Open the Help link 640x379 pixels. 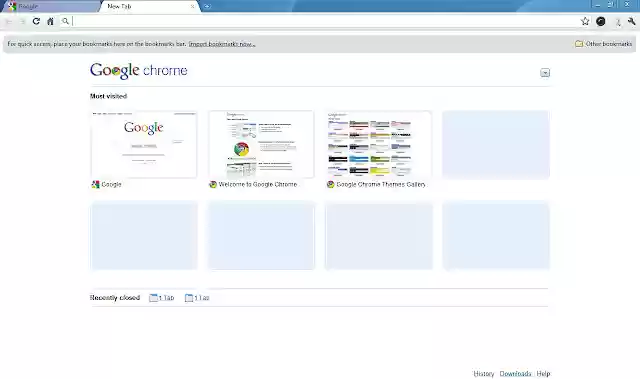[543, 374]
